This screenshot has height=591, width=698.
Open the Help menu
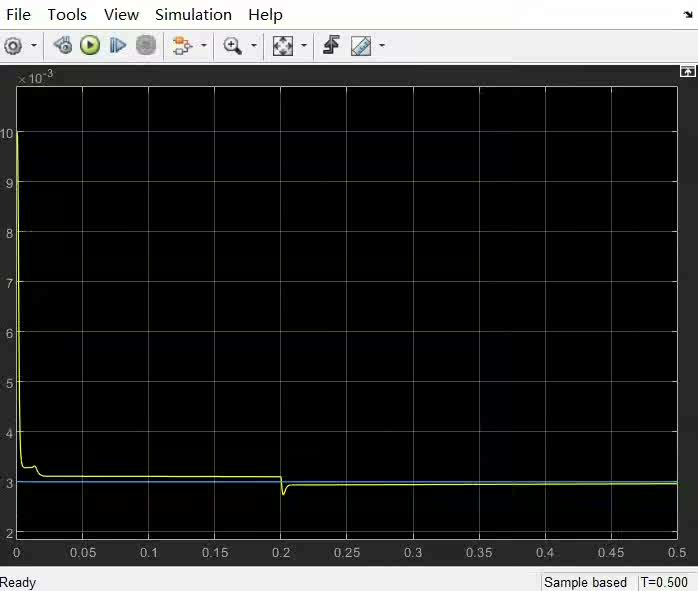click(x=265, y=15)
